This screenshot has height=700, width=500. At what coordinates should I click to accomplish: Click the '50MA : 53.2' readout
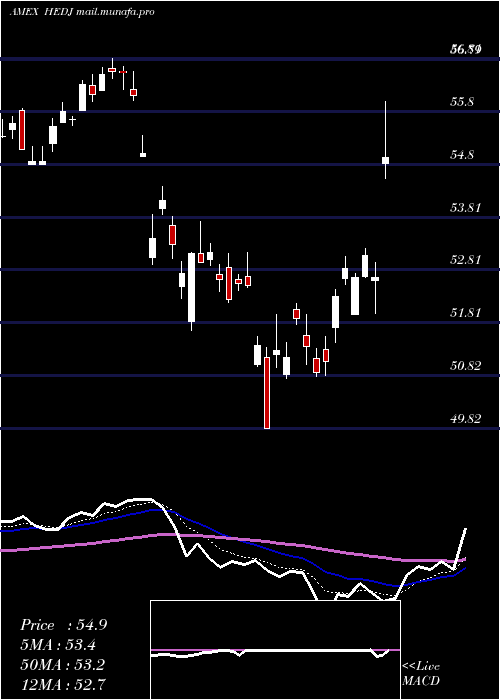pos(63,664)
